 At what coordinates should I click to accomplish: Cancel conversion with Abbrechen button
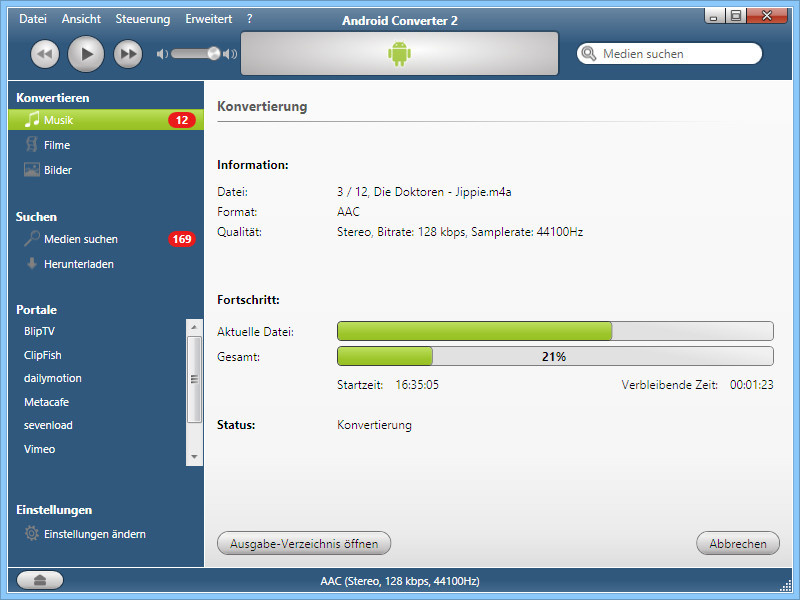click(738, 543)
